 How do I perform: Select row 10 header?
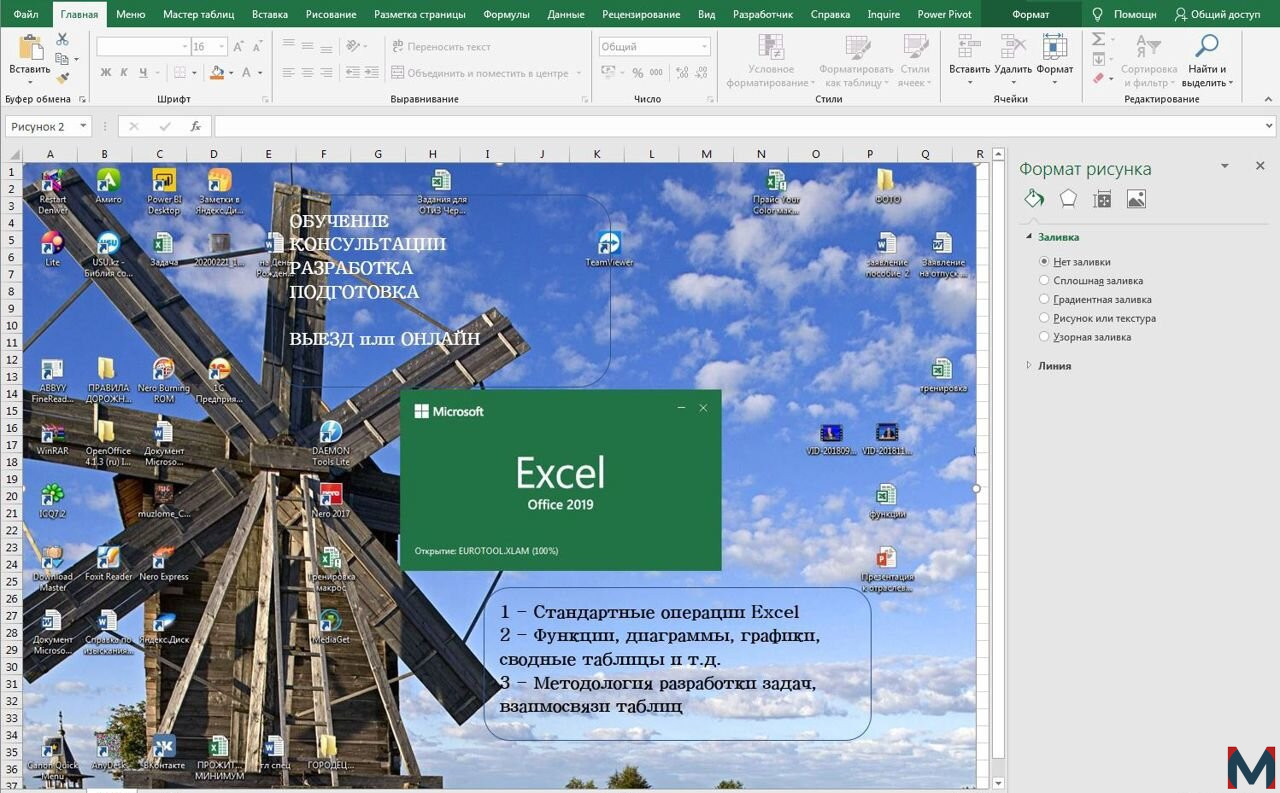pos(11,325)
